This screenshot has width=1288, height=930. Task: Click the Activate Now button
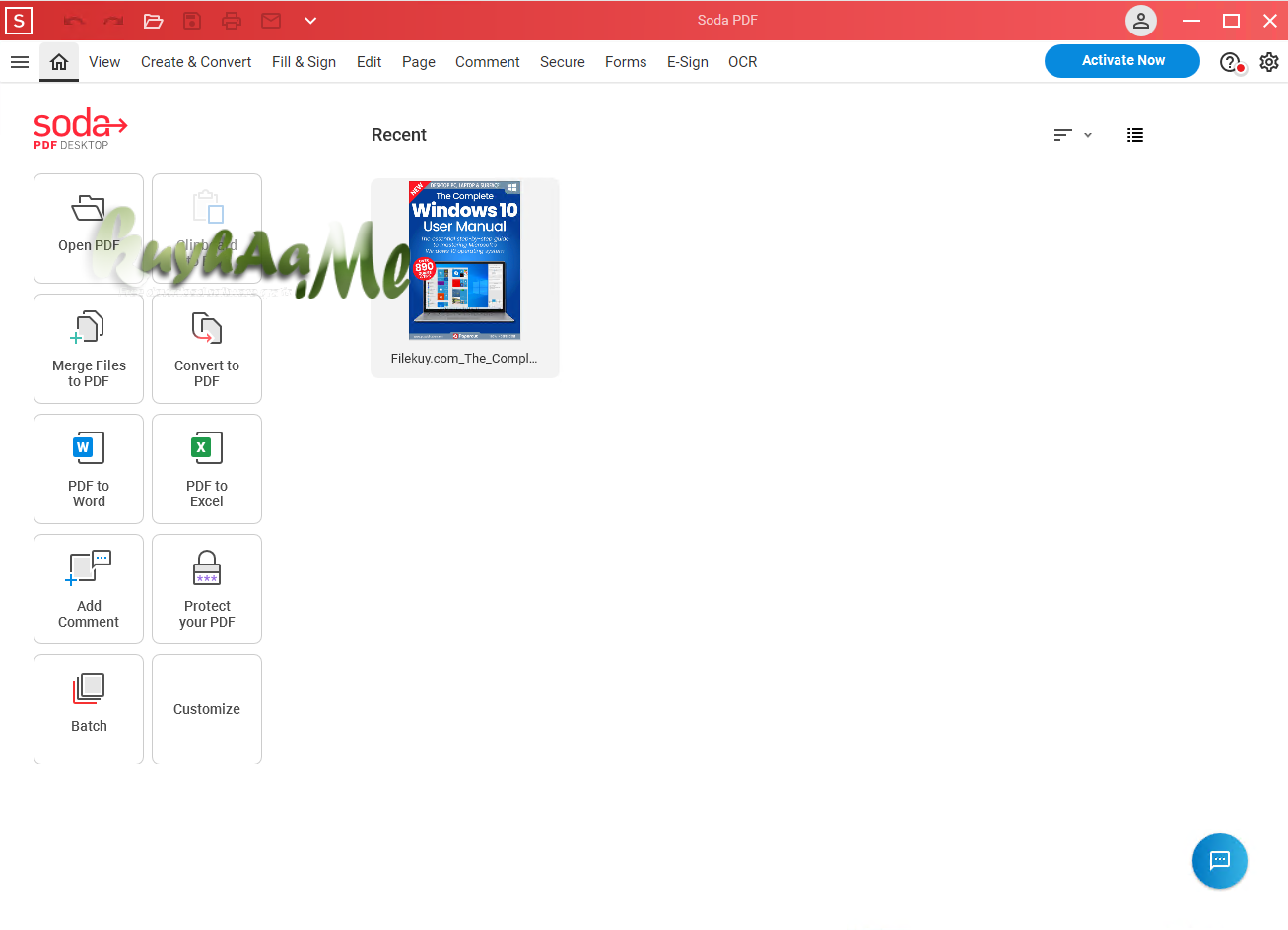pyautogui.click(x=1122, y=61)
